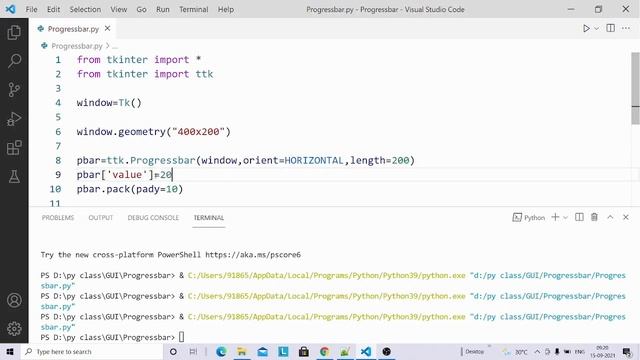Expand the run button dropdown arrow
640x360 pixels.
coord(596,28)
